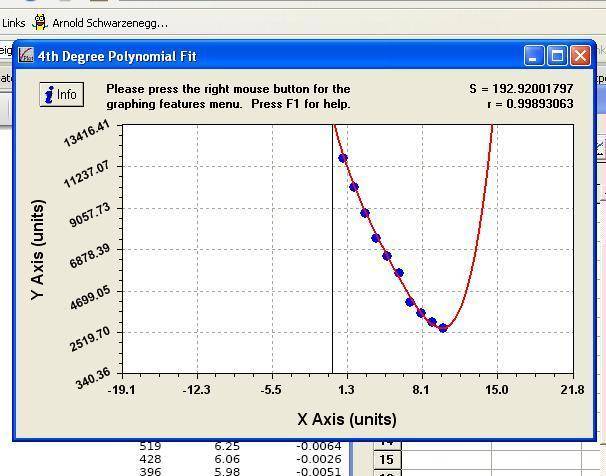Click the cell containing 519
This screenshot has height=476, width=606.
tap(151, 446)
